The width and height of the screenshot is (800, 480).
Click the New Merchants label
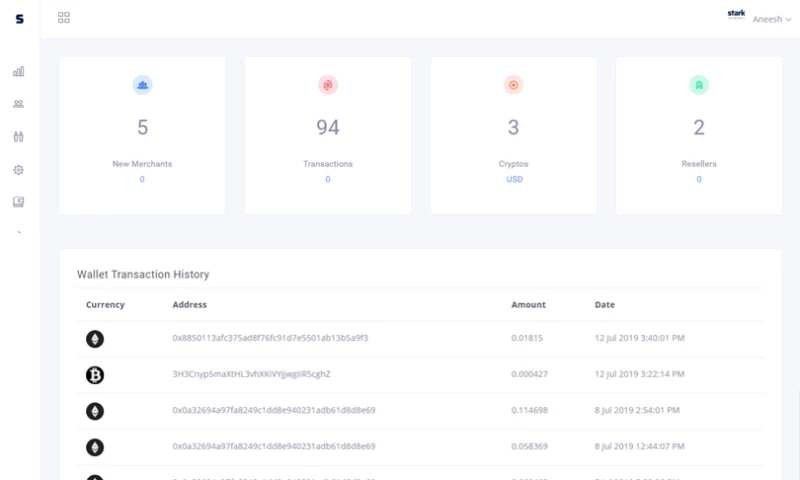point(142,164)
